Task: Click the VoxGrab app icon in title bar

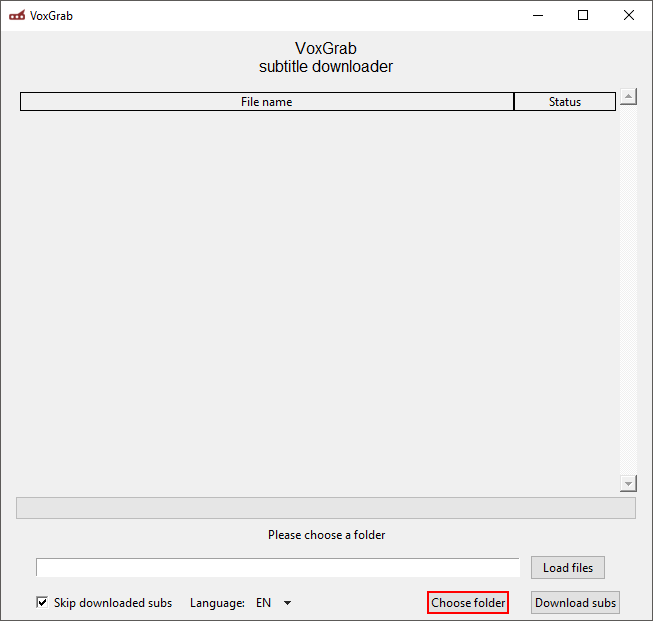Action: [x=17, y=15]
